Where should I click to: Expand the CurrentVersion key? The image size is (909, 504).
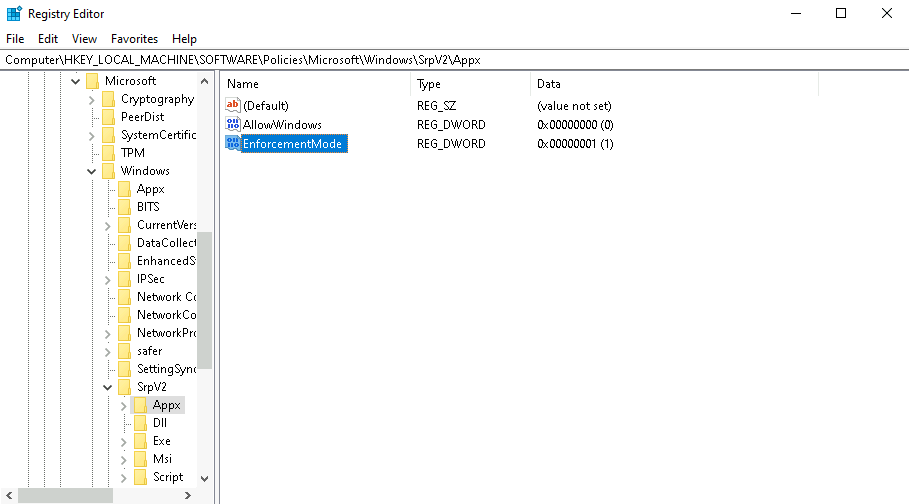[108, 226]
